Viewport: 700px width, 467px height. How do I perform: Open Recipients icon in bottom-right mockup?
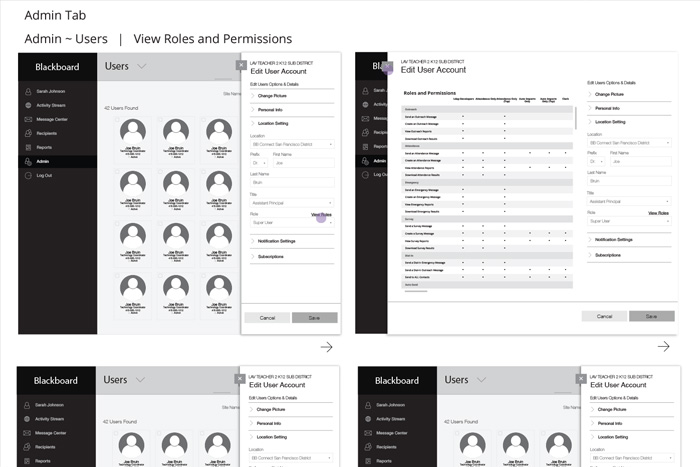368,447
